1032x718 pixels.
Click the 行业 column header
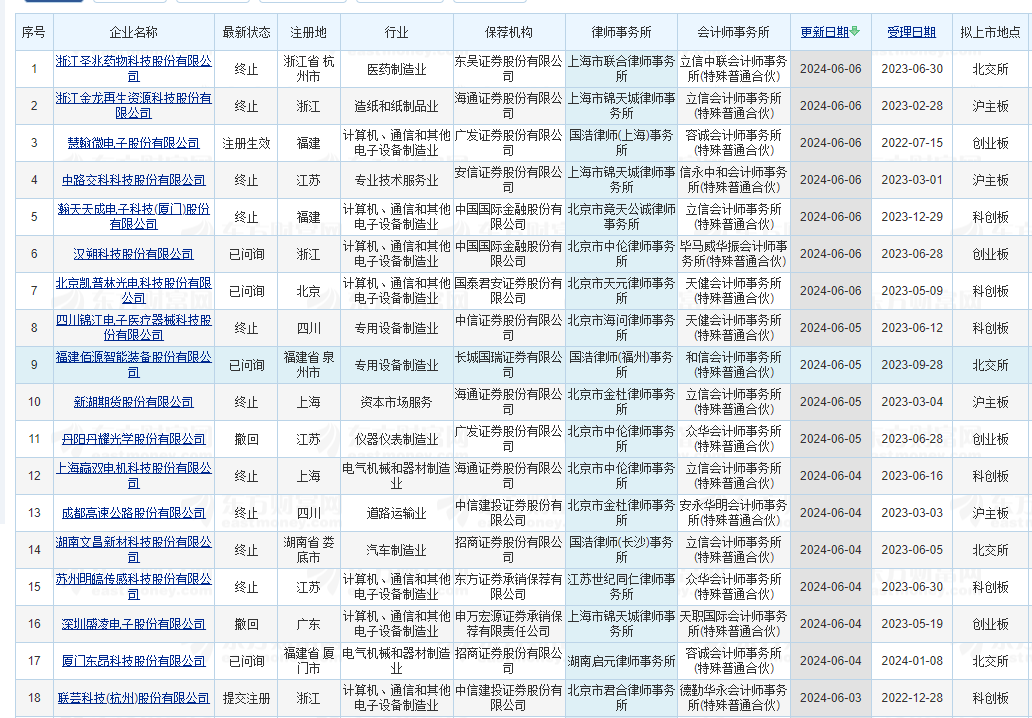[397, 32]
